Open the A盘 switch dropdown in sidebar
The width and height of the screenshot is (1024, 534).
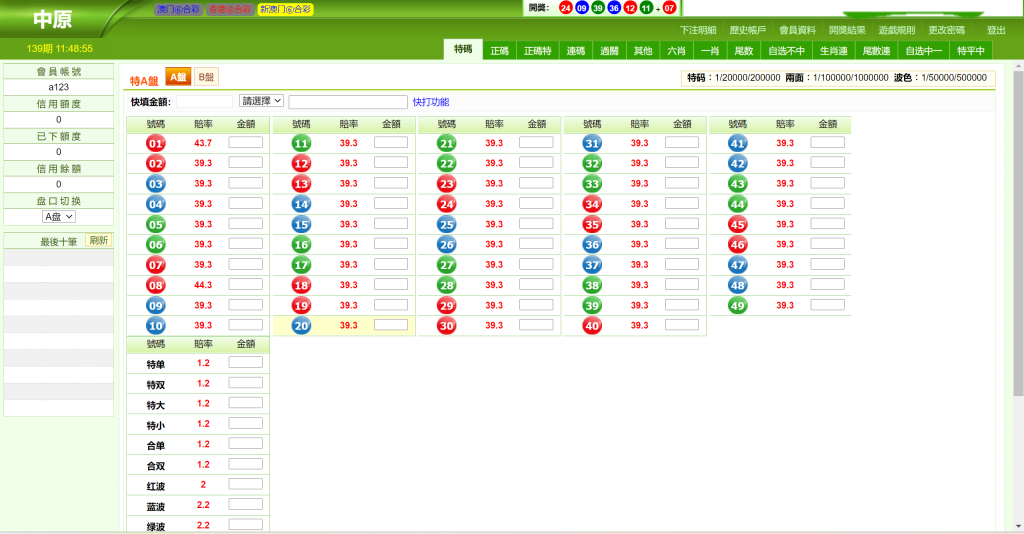tap(59, 217)
